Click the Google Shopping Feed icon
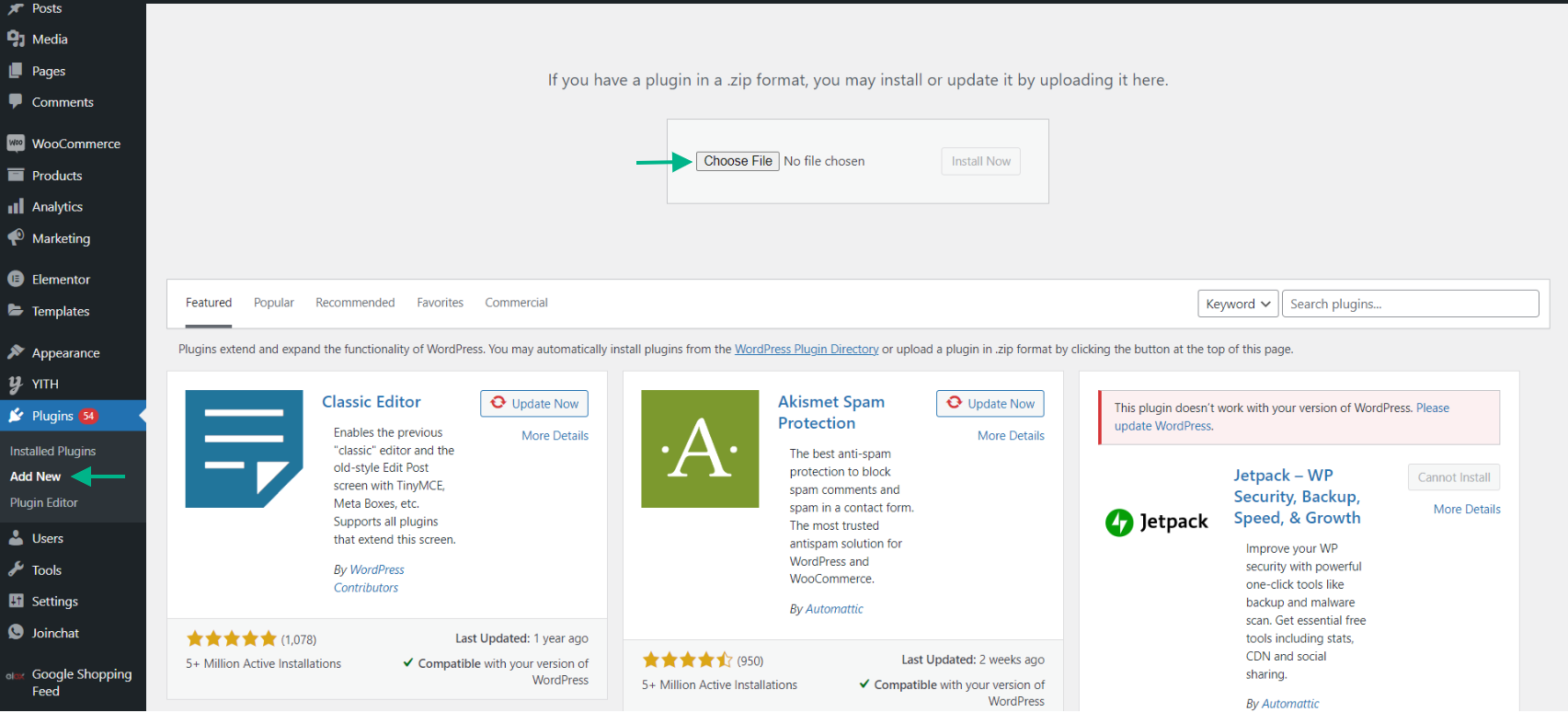The image size is (1568, 712). tap(16, 675)
